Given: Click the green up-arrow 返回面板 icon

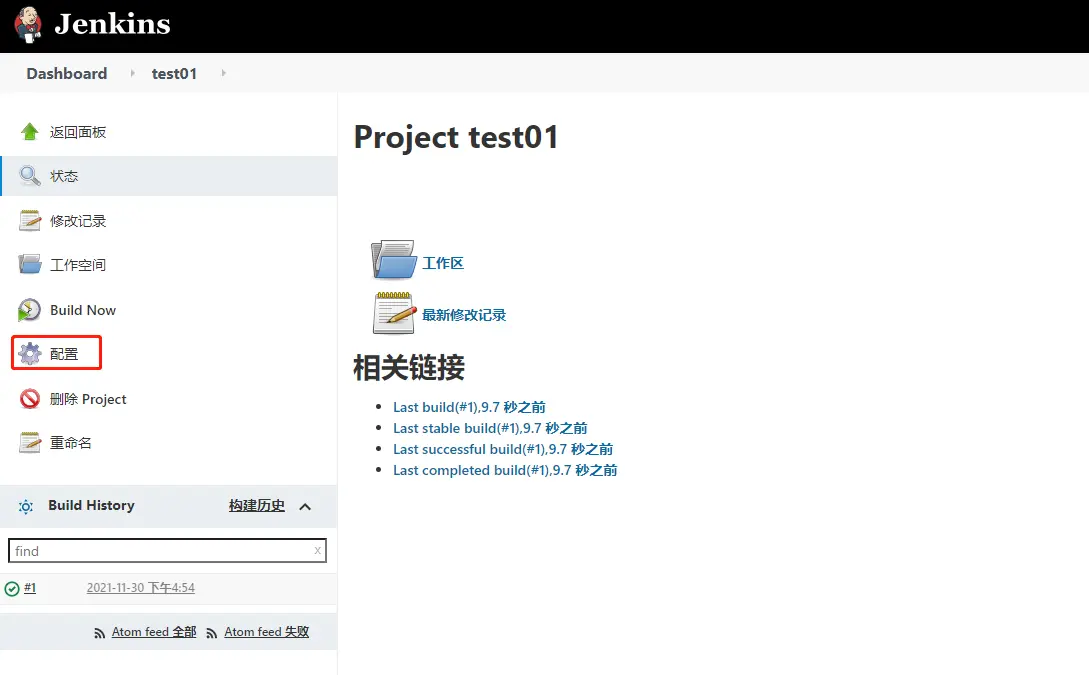Looking at the screenshot, I should pyautogui.click(x=30, y=132).
